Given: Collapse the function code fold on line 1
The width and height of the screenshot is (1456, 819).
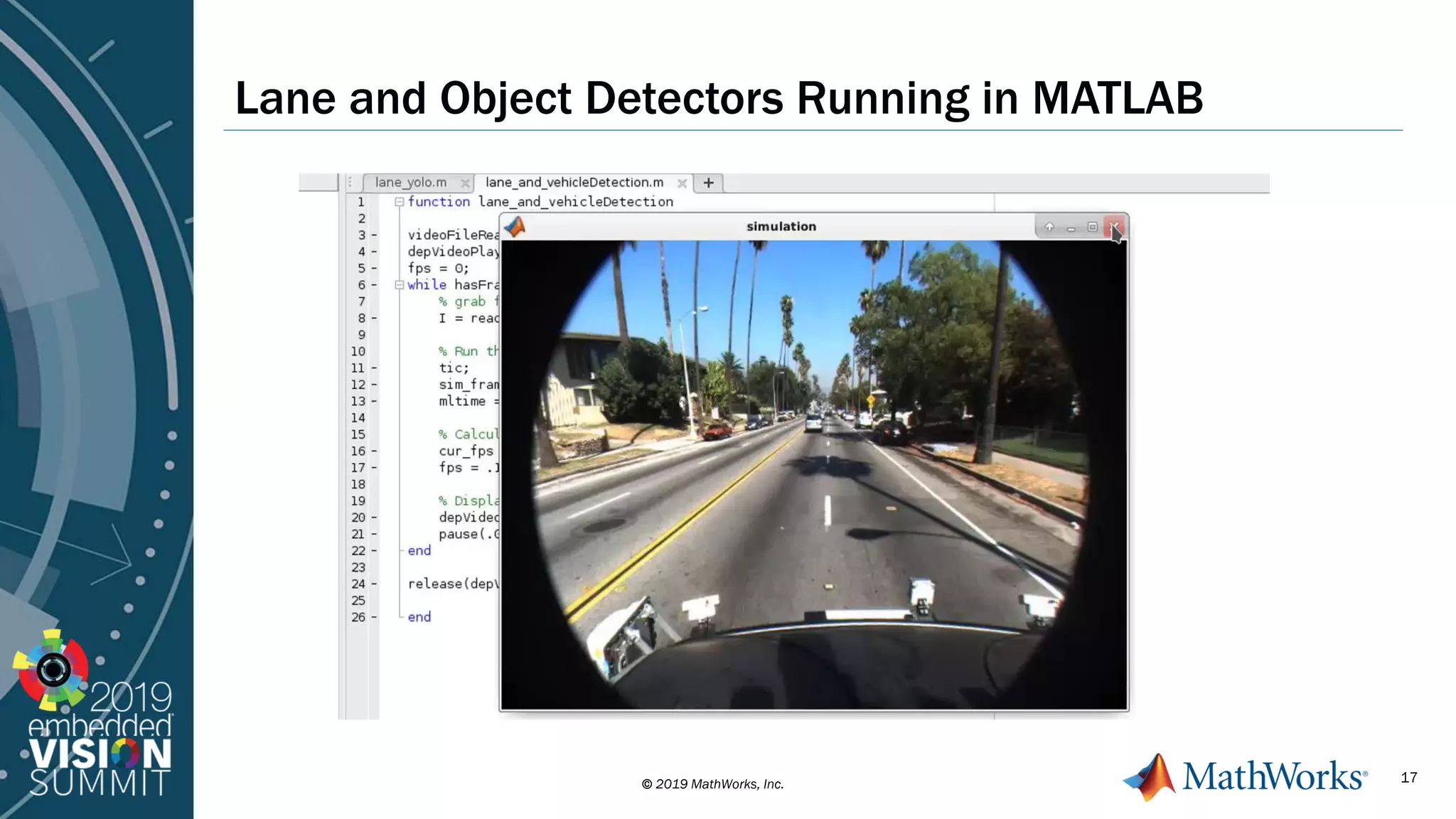Looking at the screenshot, I should 400,202.
